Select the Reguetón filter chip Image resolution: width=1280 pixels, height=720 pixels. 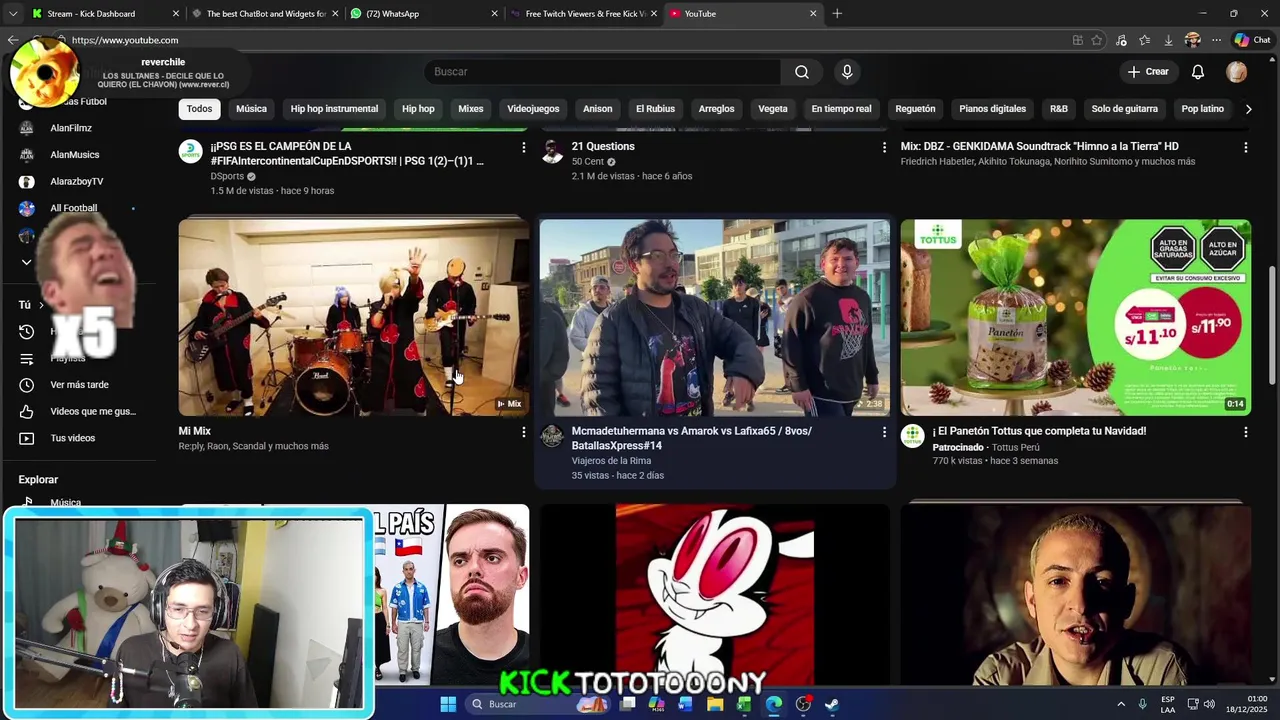pos(915,109)
